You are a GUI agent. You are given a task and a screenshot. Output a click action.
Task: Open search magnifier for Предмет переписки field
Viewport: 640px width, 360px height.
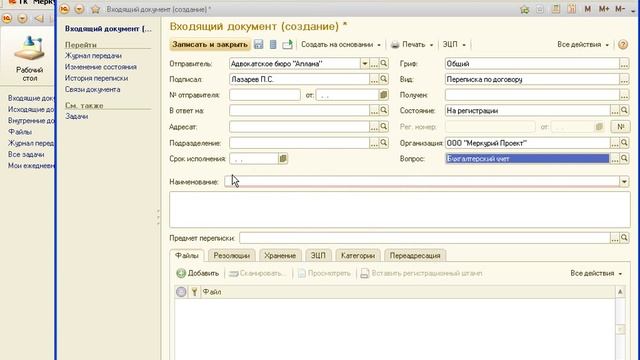624,238
